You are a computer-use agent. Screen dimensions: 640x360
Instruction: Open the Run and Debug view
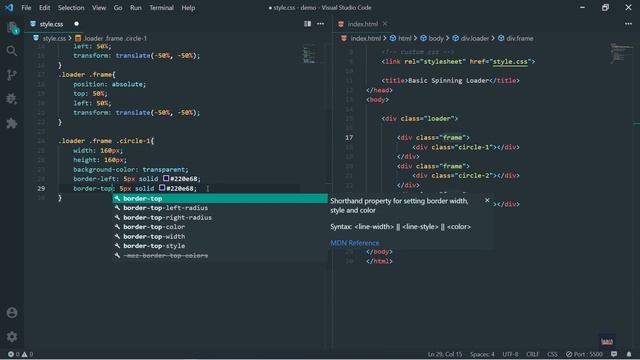(12, 99)
